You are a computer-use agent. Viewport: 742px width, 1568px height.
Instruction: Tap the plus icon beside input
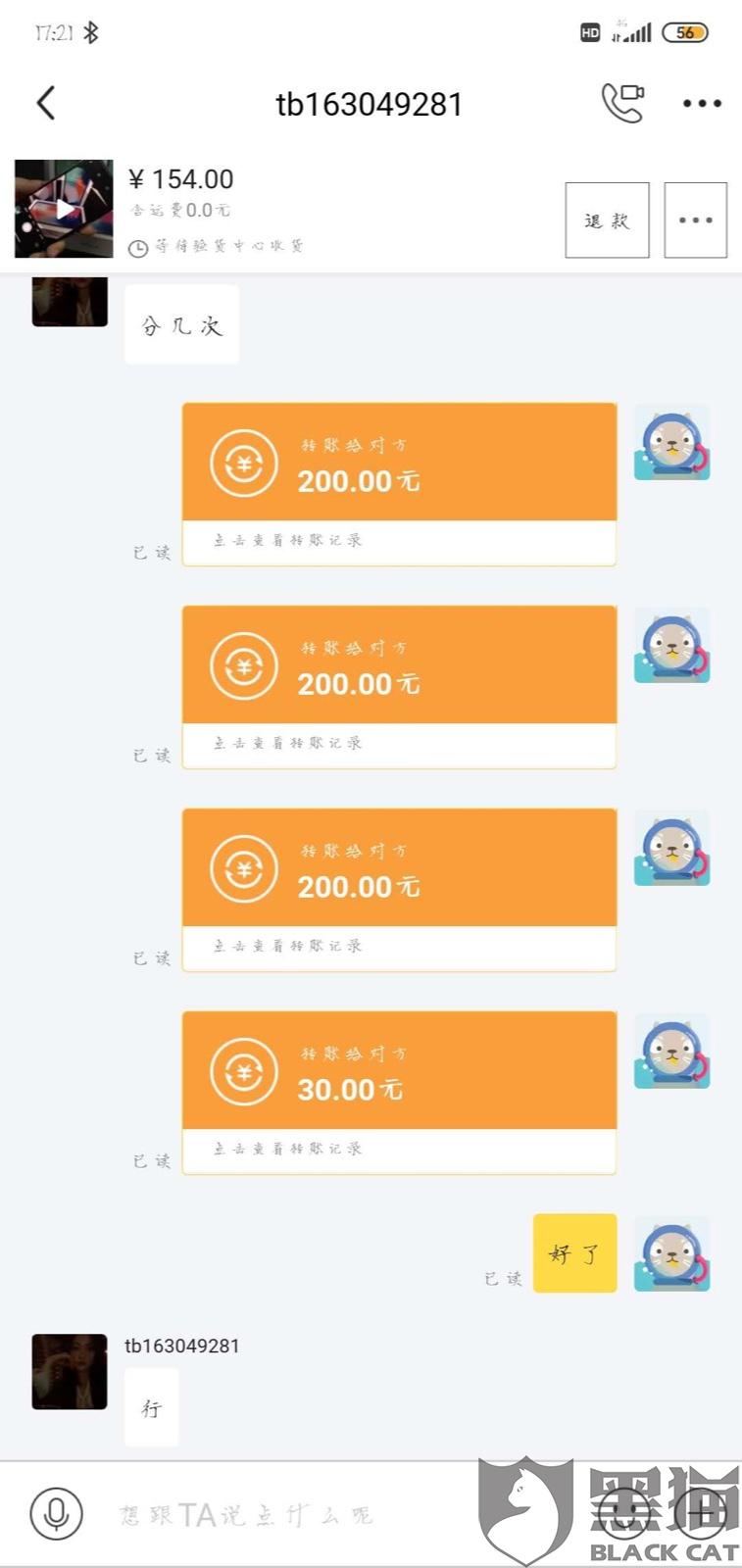click(702, 1512)
